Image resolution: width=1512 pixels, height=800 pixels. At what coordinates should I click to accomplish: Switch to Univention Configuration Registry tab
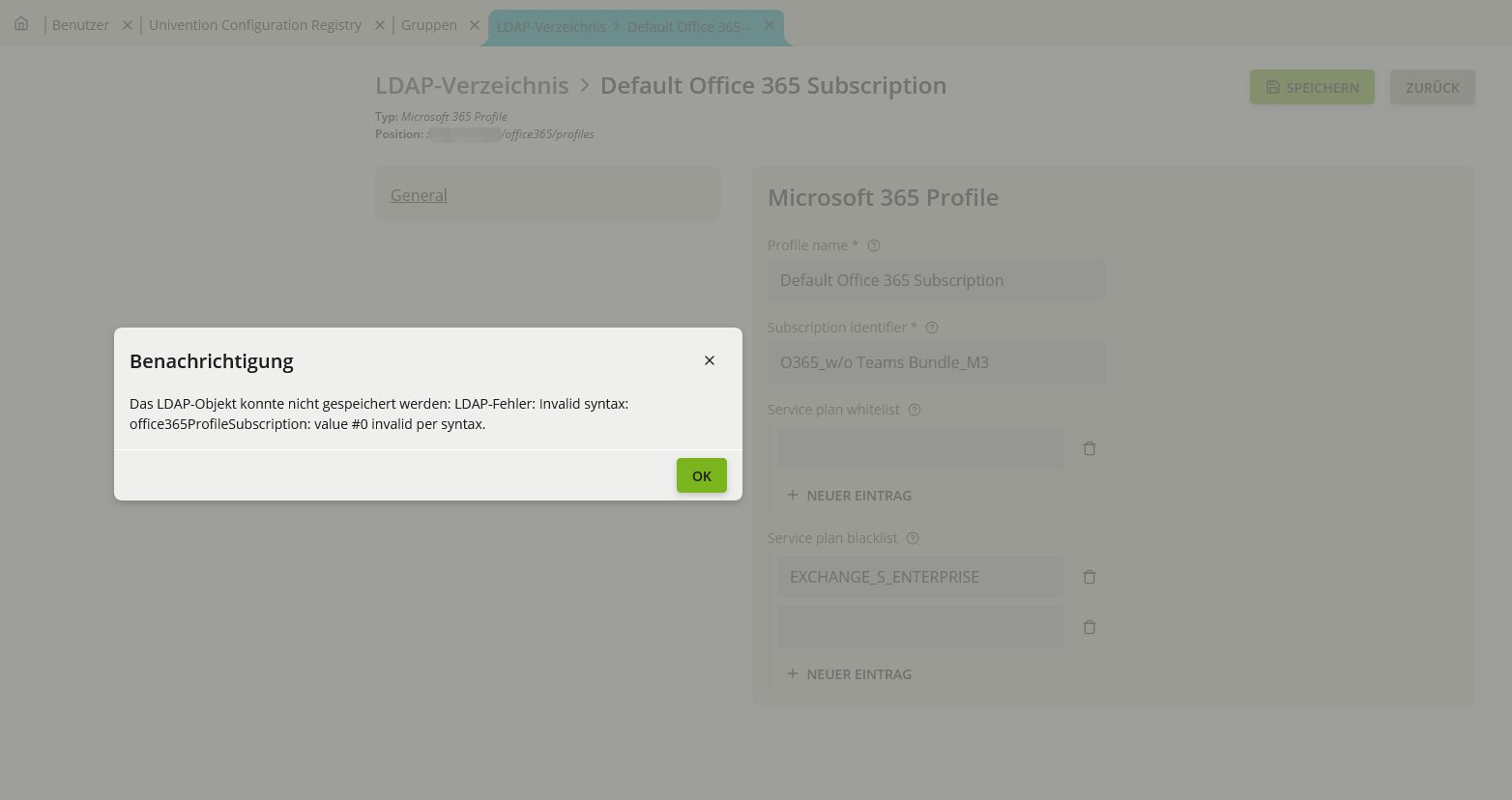tap(255, 25)
